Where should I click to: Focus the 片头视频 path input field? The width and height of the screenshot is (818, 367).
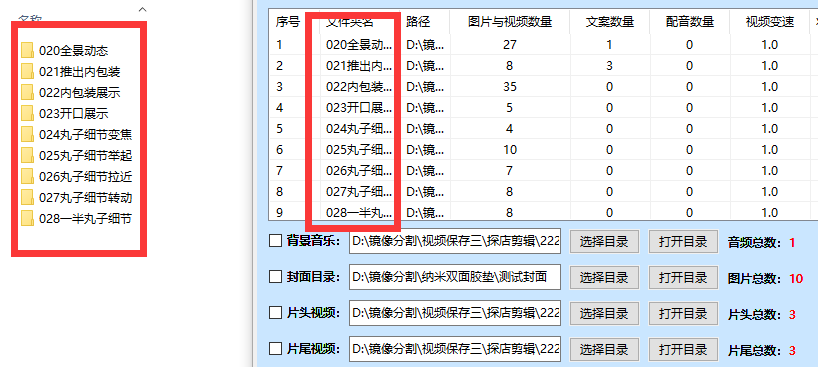(455, 313)
